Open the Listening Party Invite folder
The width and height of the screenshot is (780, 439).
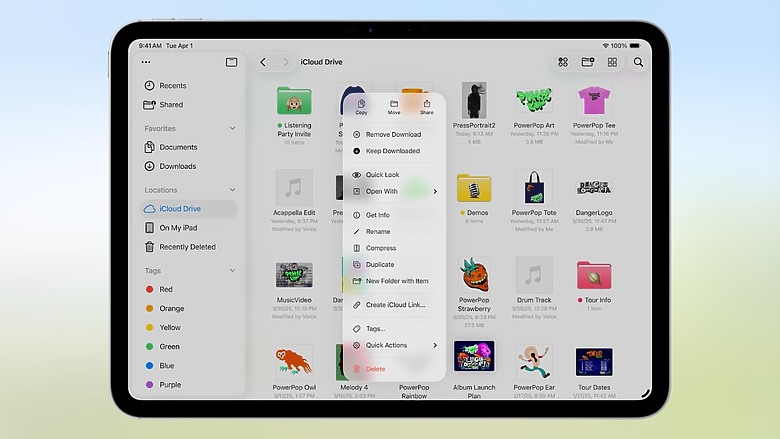294,101
